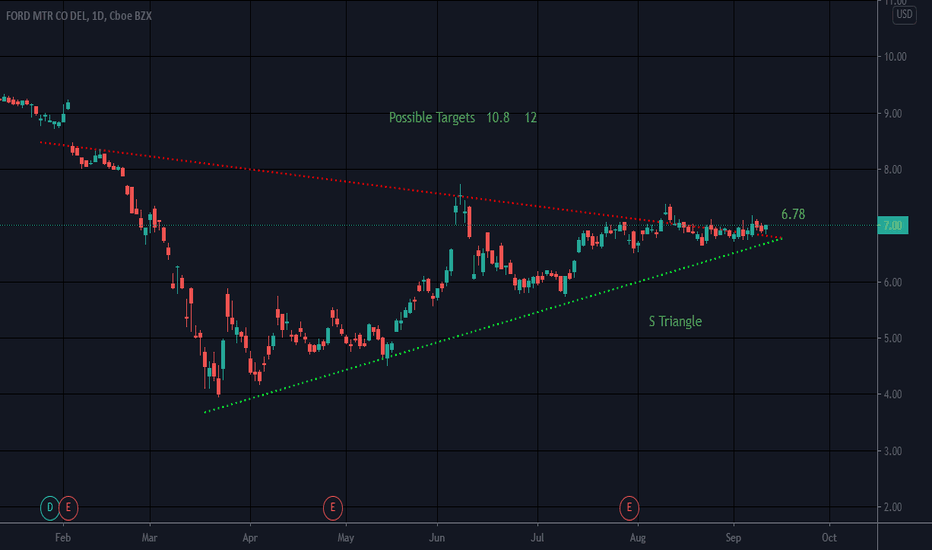The height and width of the screenshot is (550, 932).
Task: Click the 4.00 price axis label
Action: 893,394
